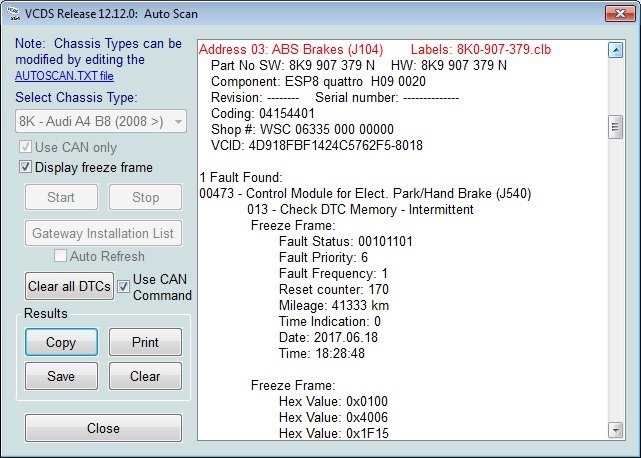641x458 pixels.
Task: Open the chassis type dropdown 8K Audi A4
Action: 101,121
